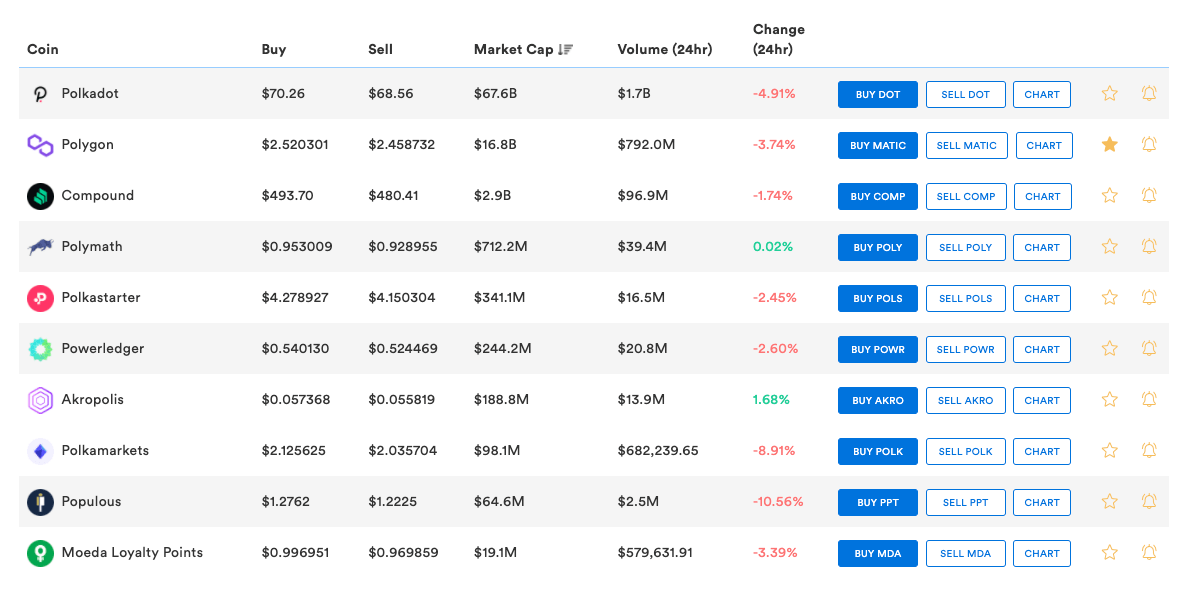Click the Sell column header
The height and width of the screenshot is (613, 1186).
[380, 49]
